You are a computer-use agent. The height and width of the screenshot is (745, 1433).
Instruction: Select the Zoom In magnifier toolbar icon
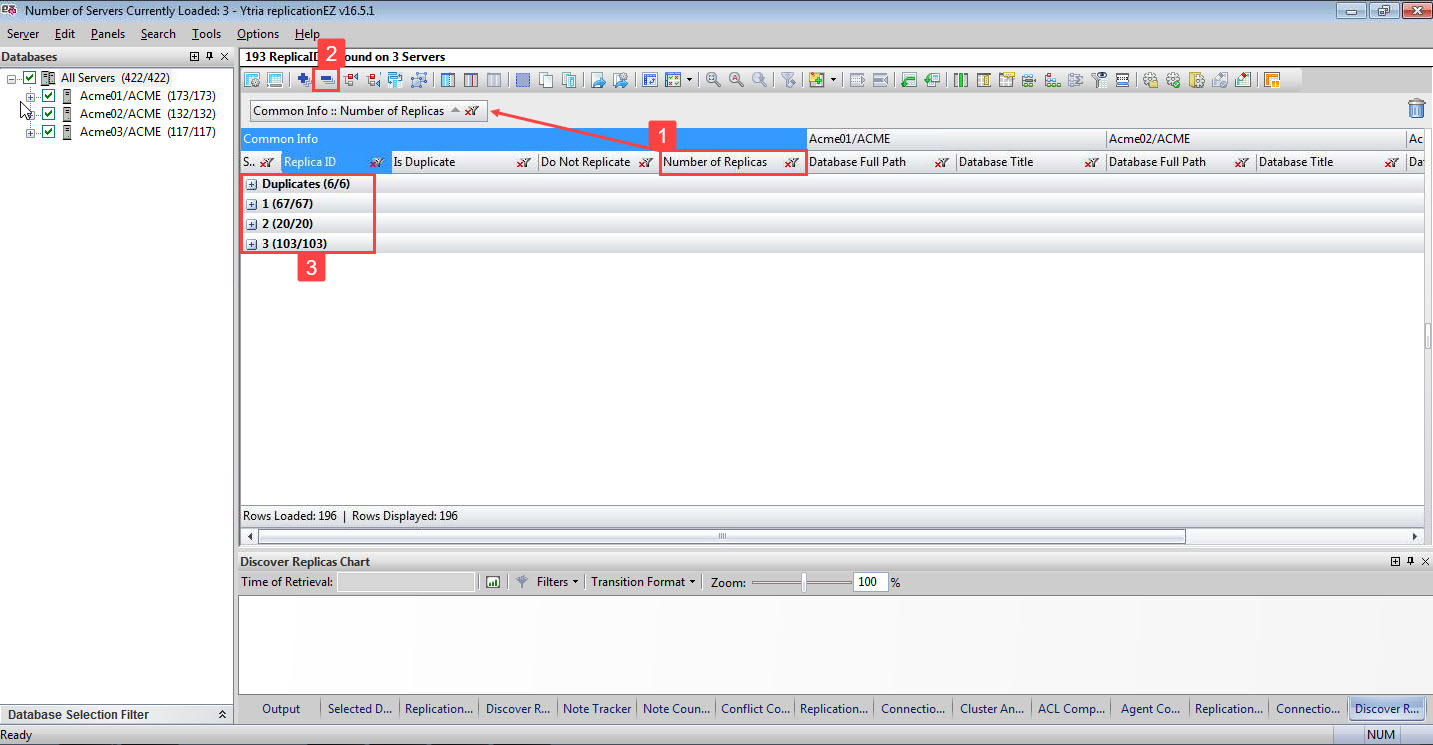(x=712, y=79)
